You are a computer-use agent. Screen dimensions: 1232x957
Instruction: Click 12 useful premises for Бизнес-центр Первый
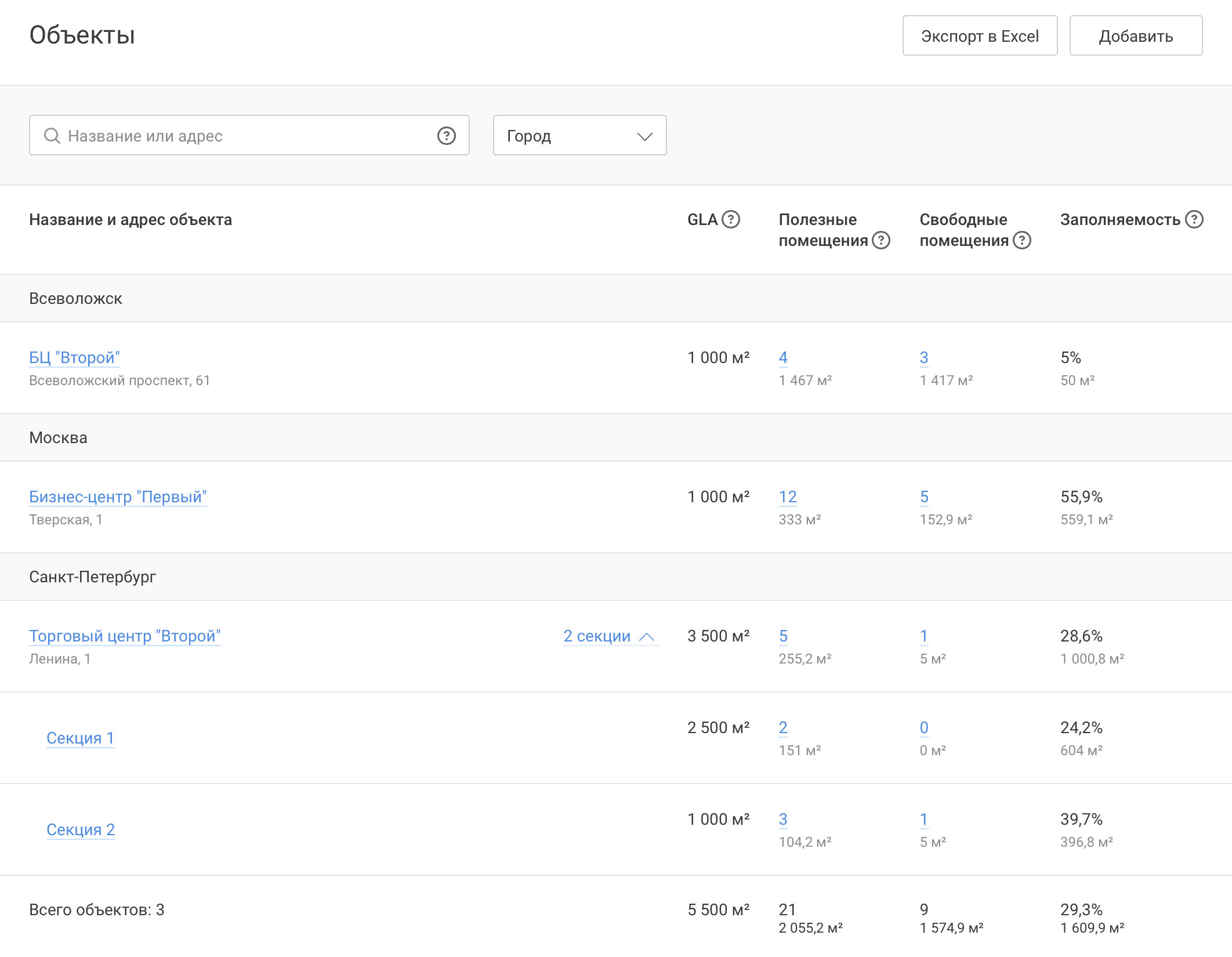[x=788, y=496]
